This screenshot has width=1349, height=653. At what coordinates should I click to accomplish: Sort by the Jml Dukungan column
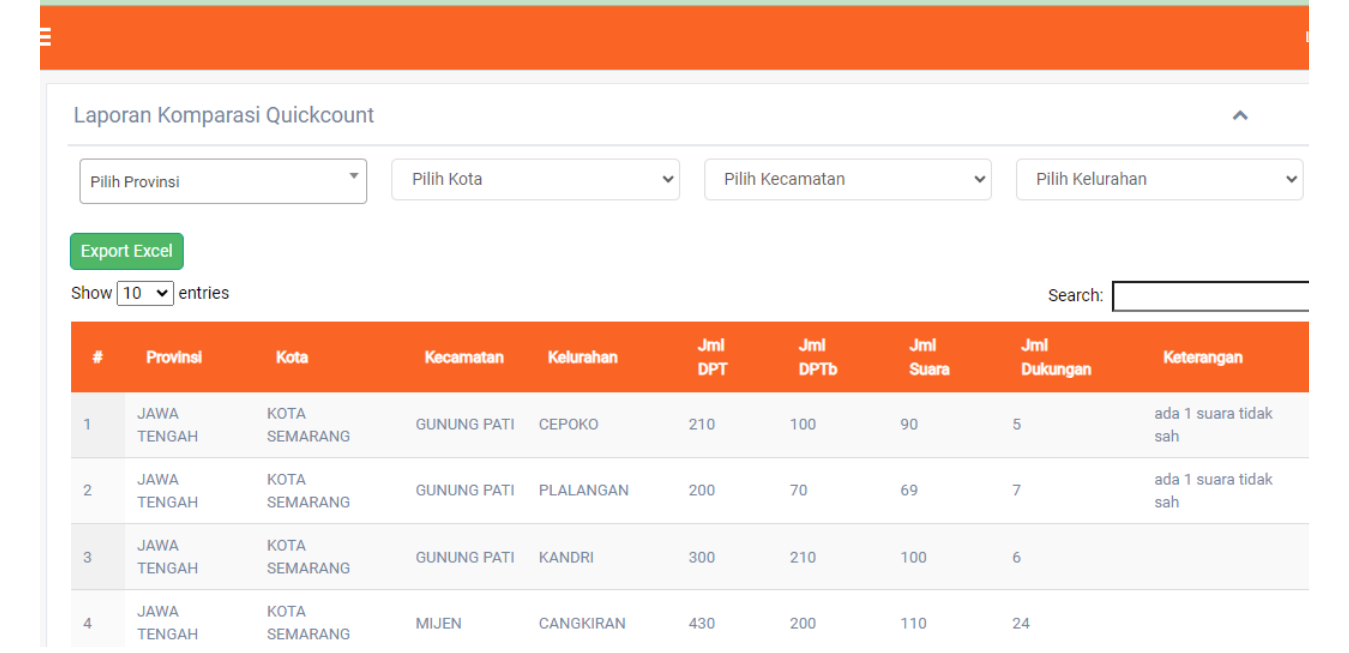pos(1055,357)
